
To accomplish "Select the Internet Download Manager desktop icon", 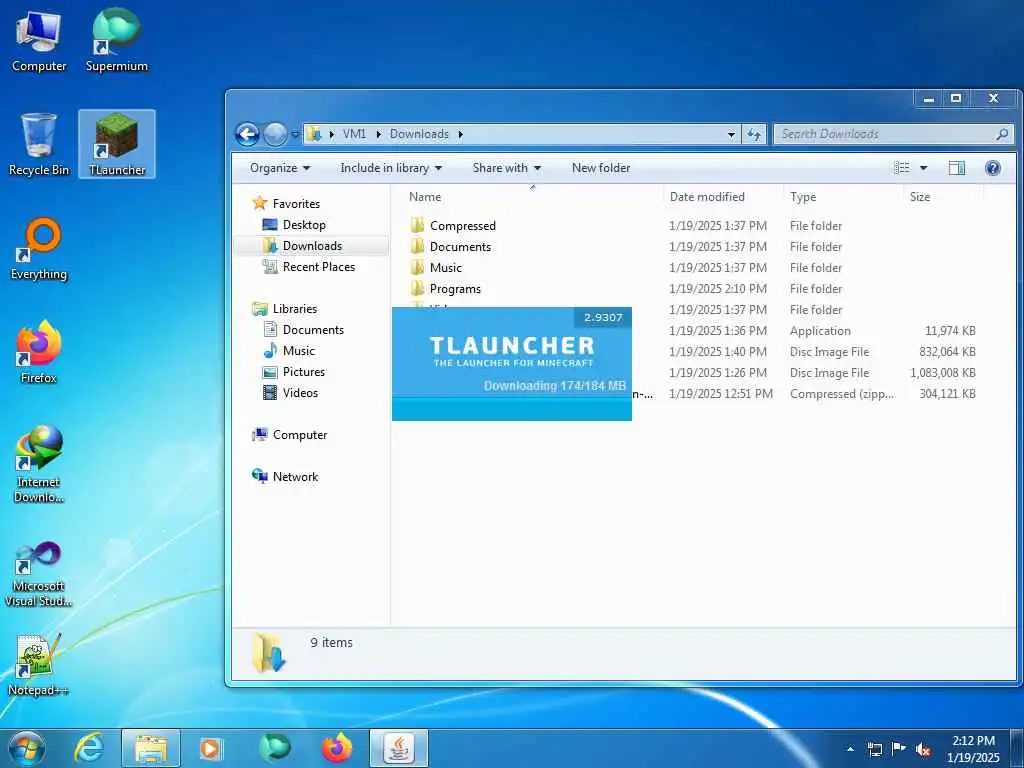I will click(39, 464).
